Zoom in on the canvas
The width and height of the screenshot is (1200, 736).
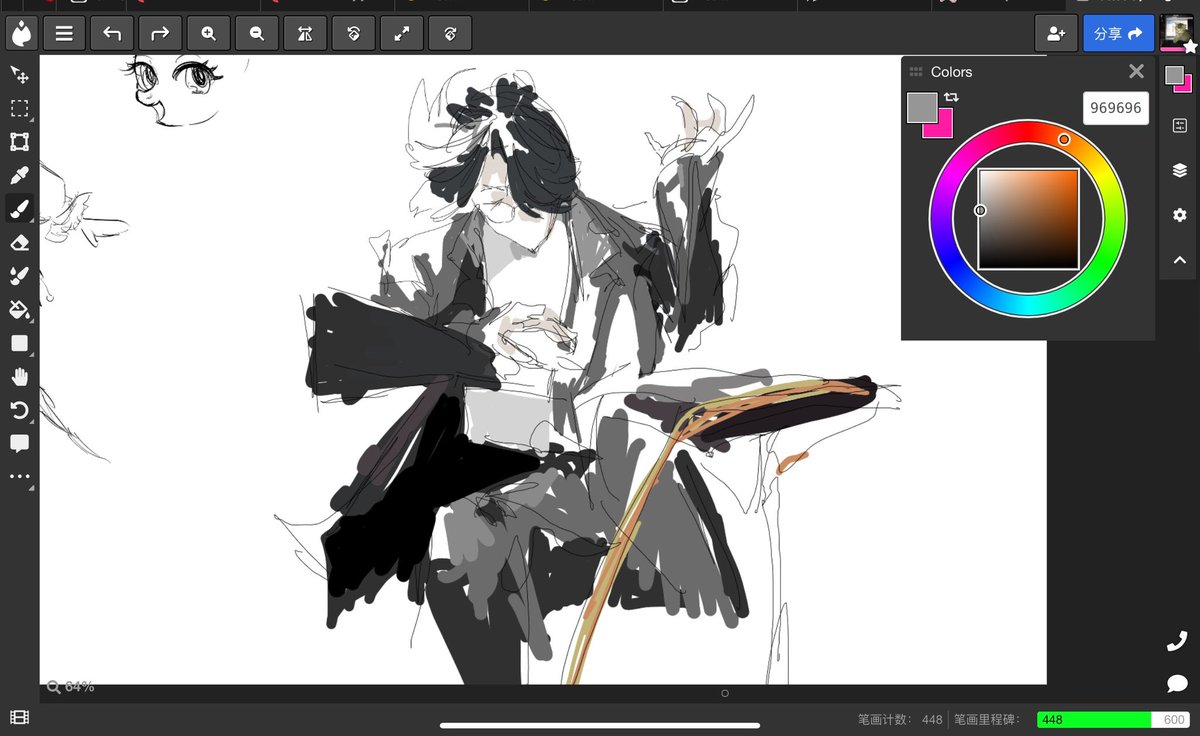[x=208, y=33]
